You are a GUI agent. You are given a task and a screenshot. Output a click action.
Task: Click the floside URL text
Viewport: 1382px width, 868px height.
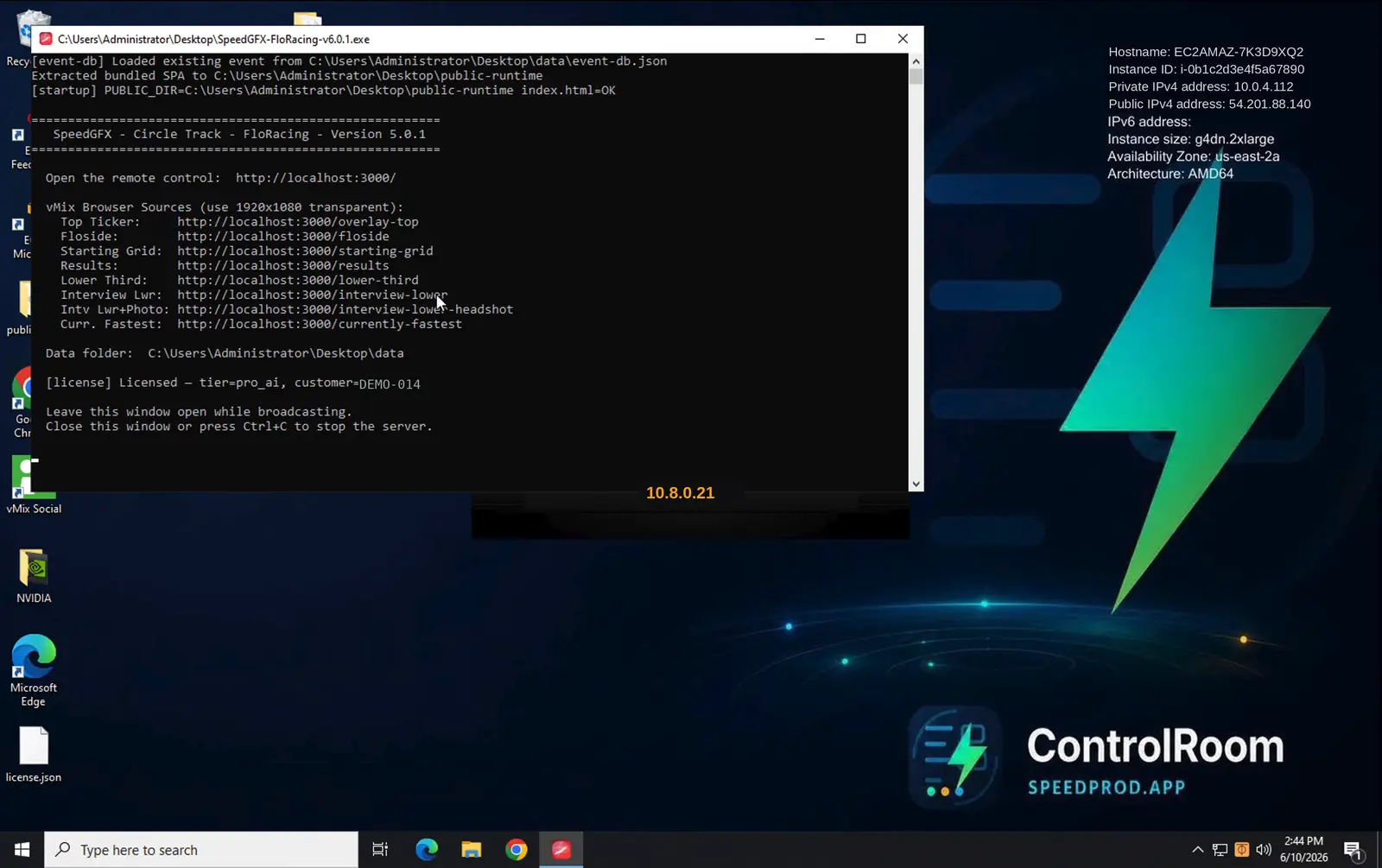pyautogui.click(x=283, y=237)
